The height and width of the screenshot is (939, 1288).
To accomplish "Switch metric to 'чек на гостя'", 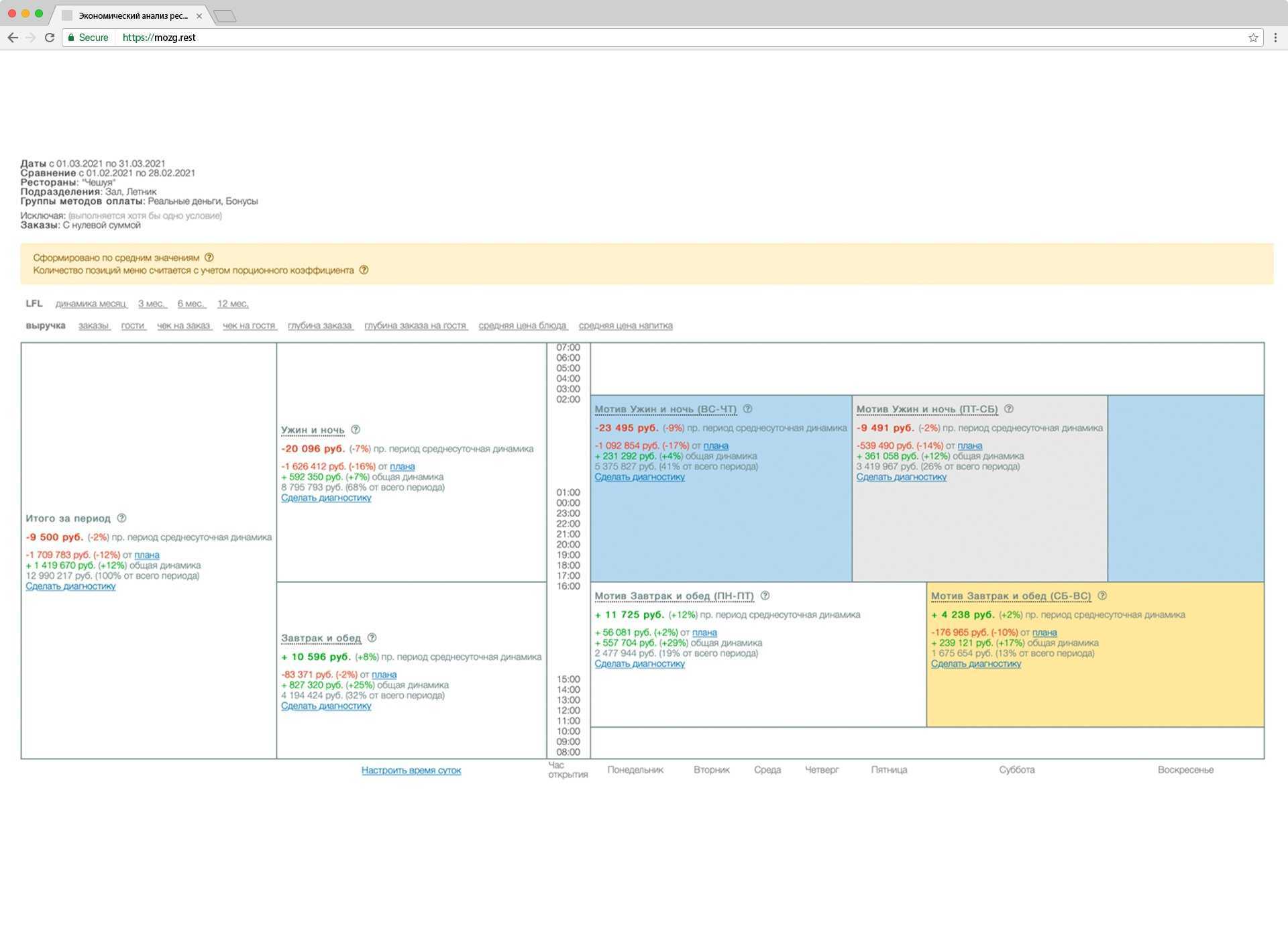I will point(249,326).
